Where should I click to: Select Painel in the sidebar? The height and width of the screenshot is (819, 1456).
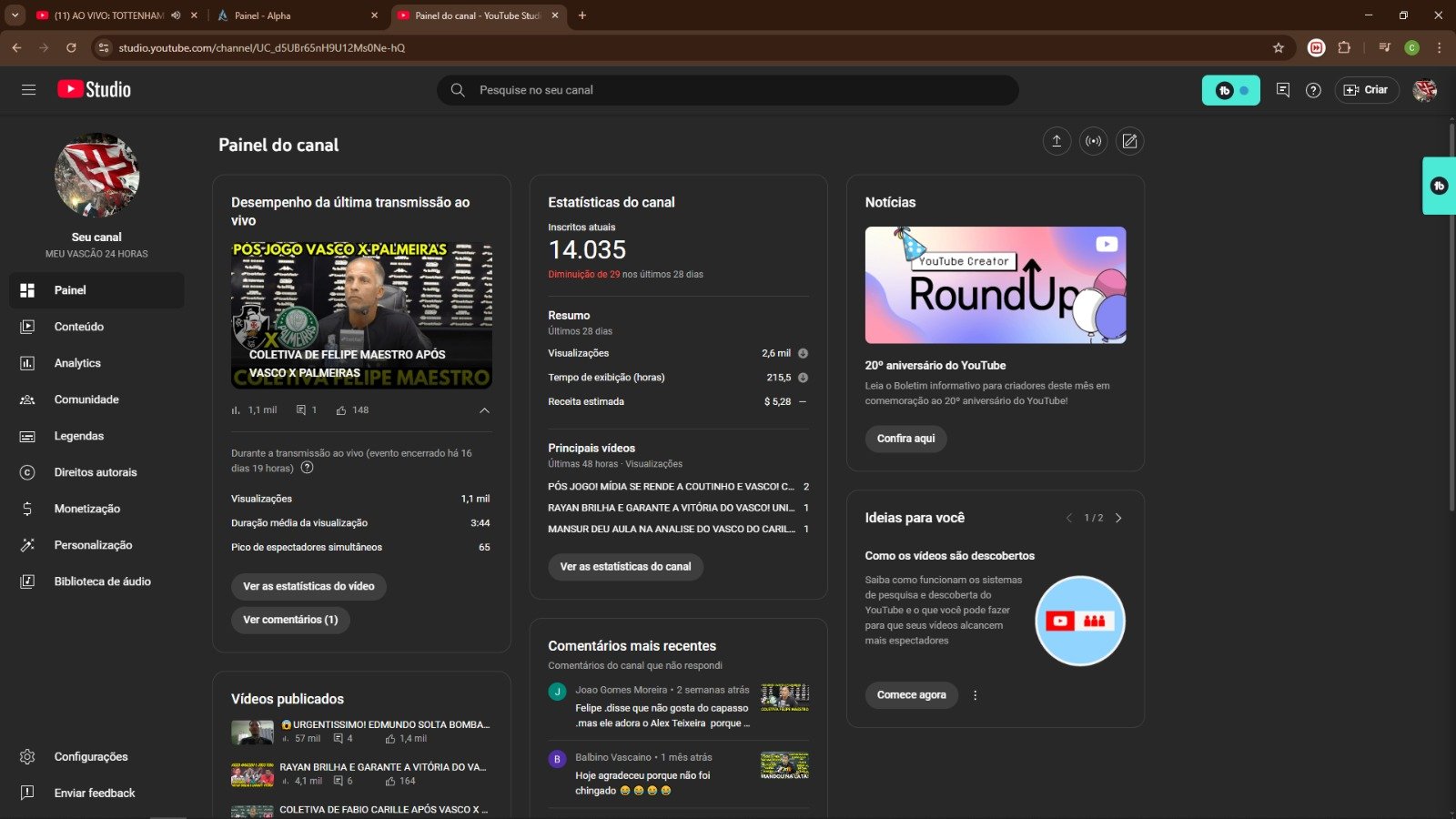96,290
